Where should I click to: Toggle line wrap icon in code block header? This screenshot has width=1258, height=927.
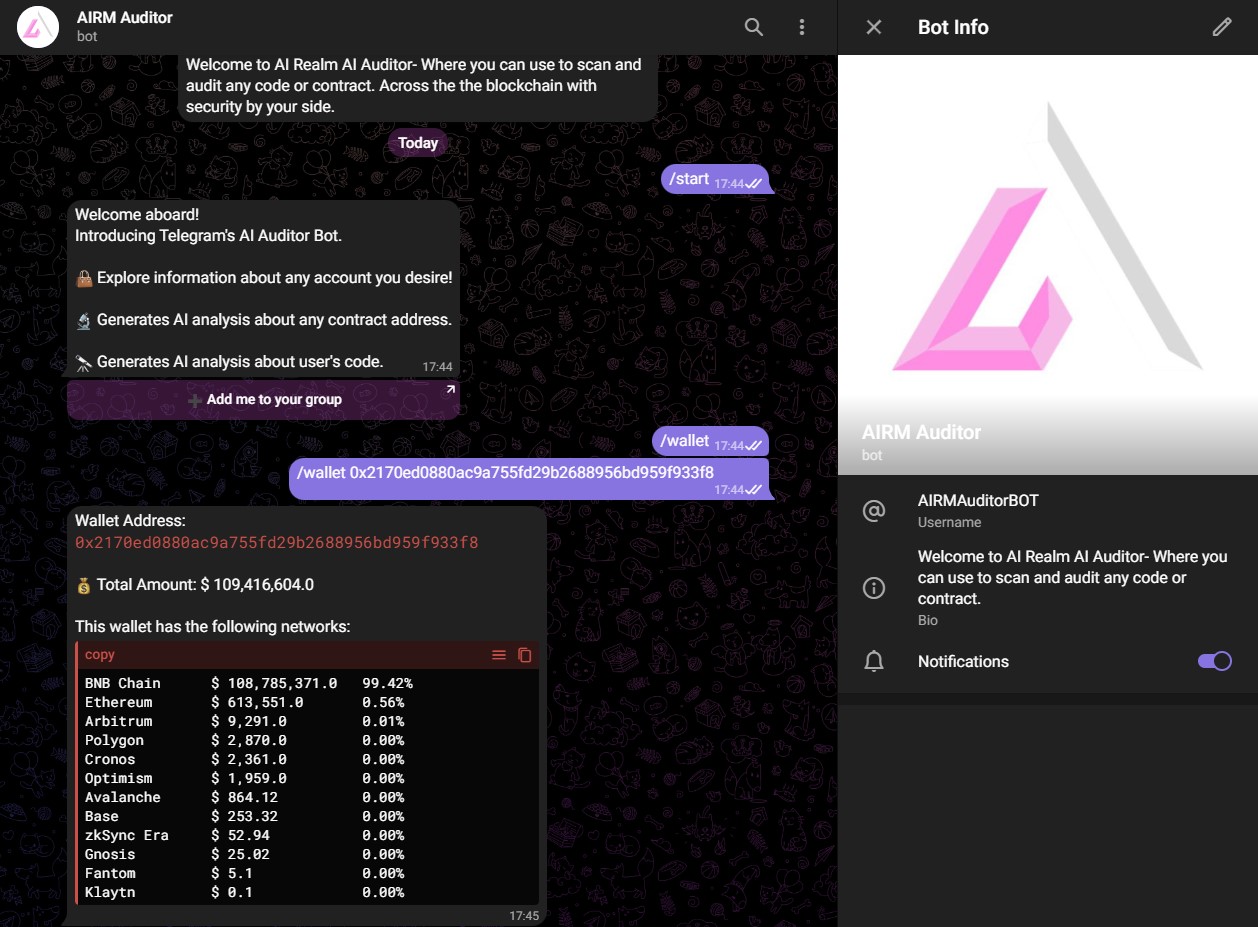499,655
